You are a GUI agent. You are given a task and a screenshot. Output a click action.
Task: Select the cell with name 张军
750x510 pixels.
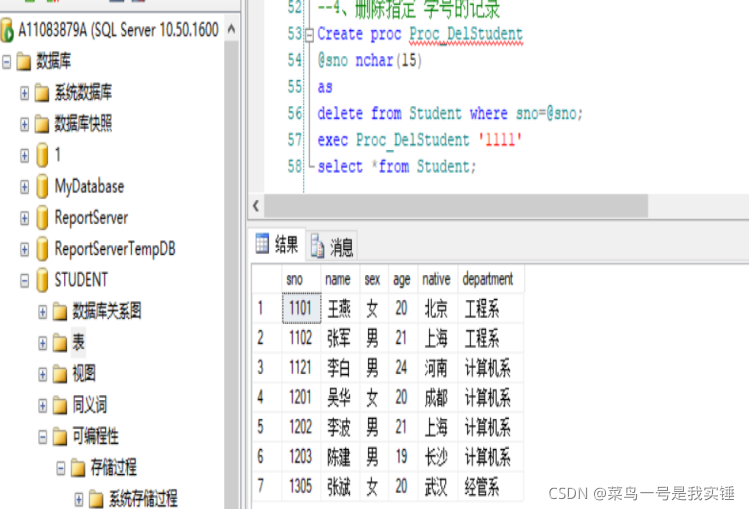tap(341, 338)
